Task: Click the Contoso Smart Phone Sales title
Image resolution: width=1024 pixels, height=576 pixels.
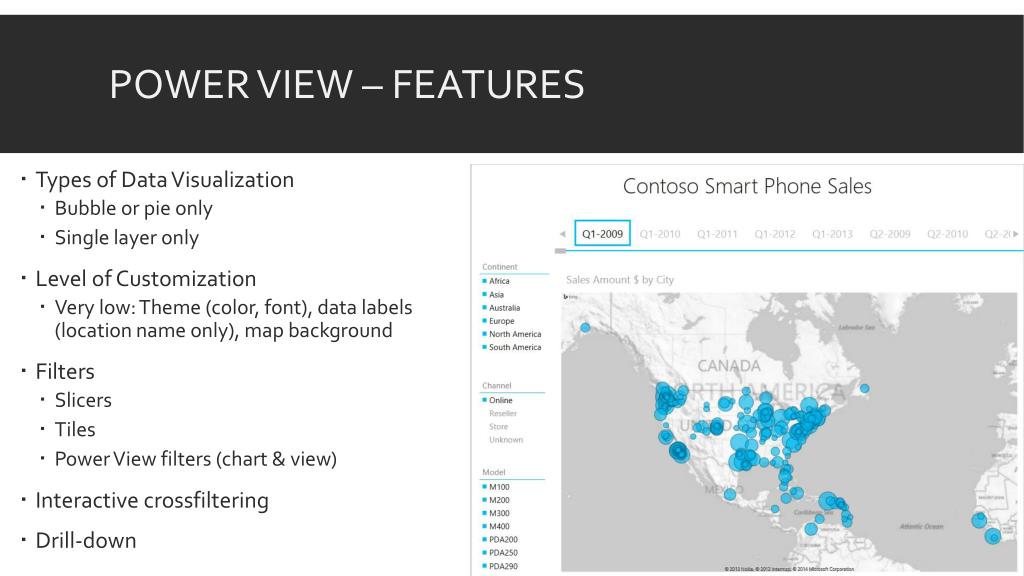Action: pyautogui.click(x=747, y=186)
